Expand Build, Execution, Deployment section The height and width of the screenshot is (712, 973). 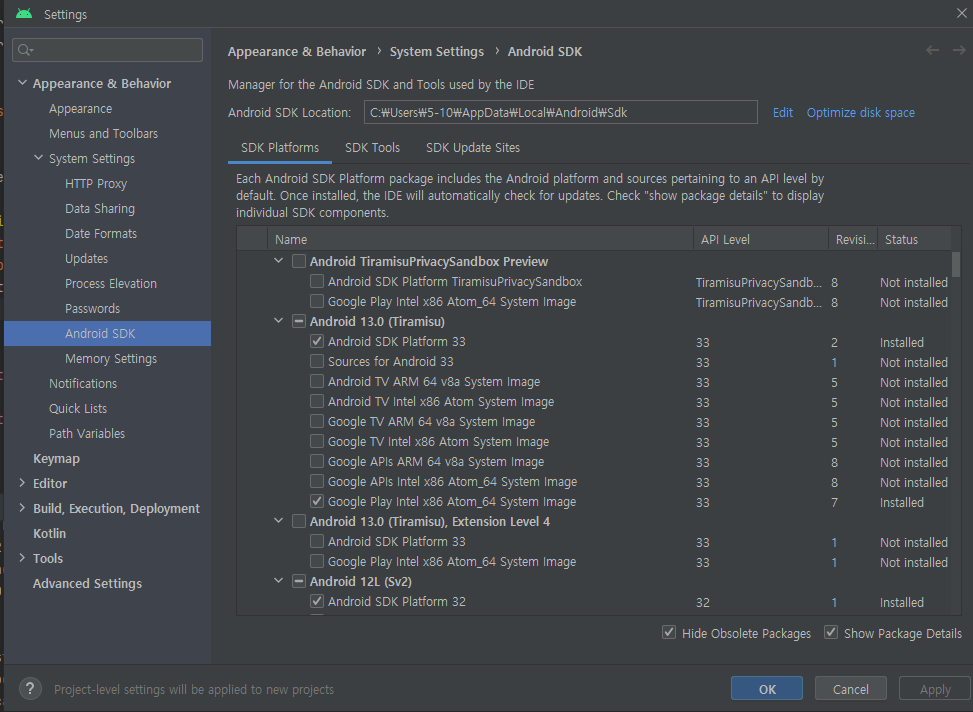click(x=22, y=508)
